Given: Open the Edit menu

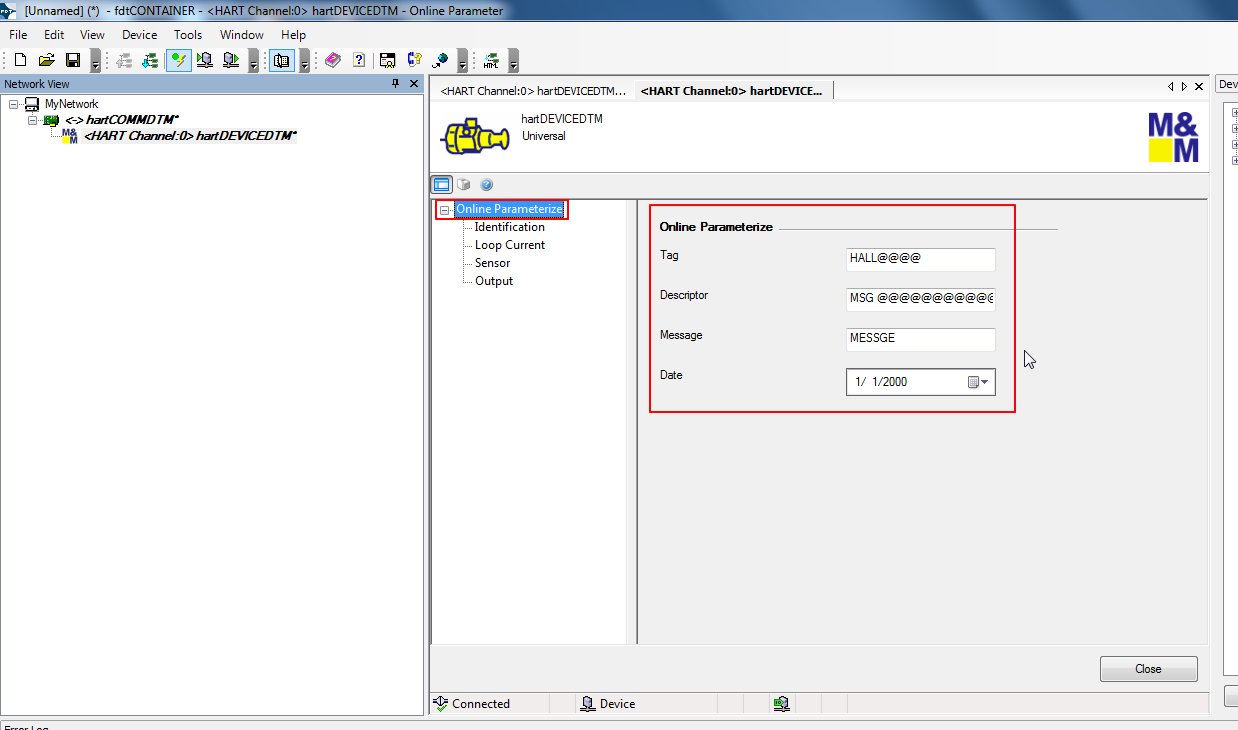Looking at the screenshot, I should tap(54, 35).
